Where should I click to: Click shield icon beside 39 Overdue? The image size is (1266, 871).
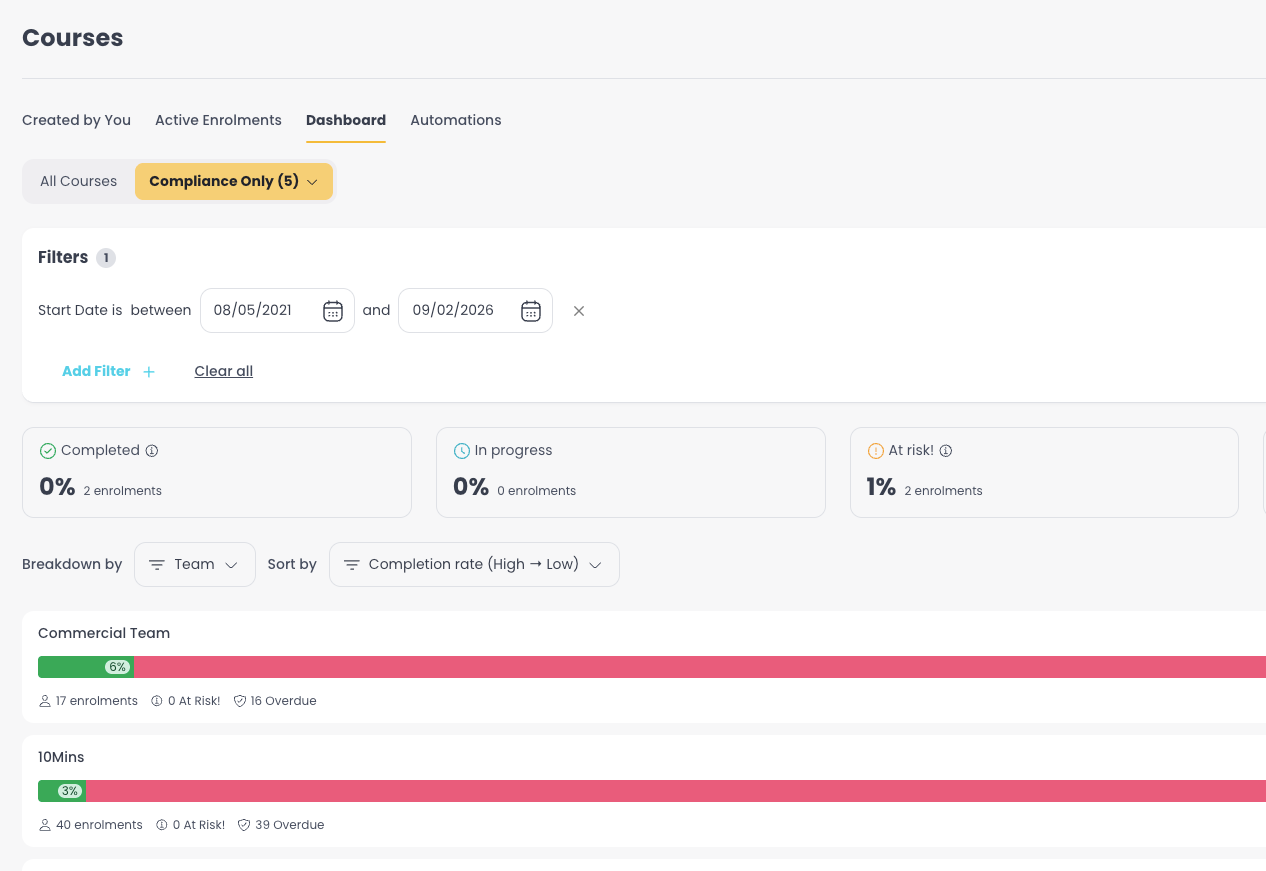pyautogui.click(x=244, y=825)
